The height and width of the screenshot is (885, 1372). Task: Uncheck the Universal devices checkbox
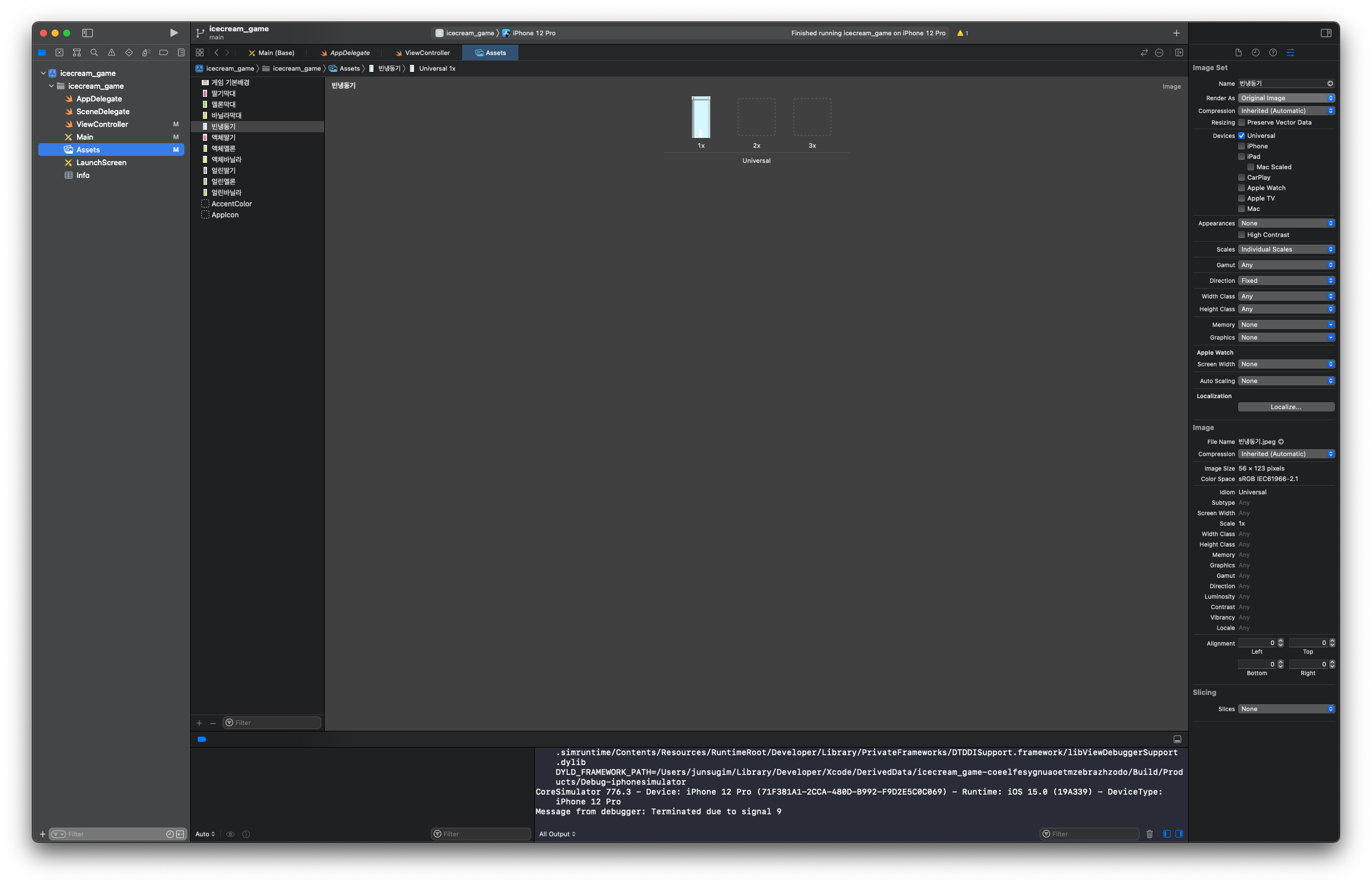click(1242, 136)
